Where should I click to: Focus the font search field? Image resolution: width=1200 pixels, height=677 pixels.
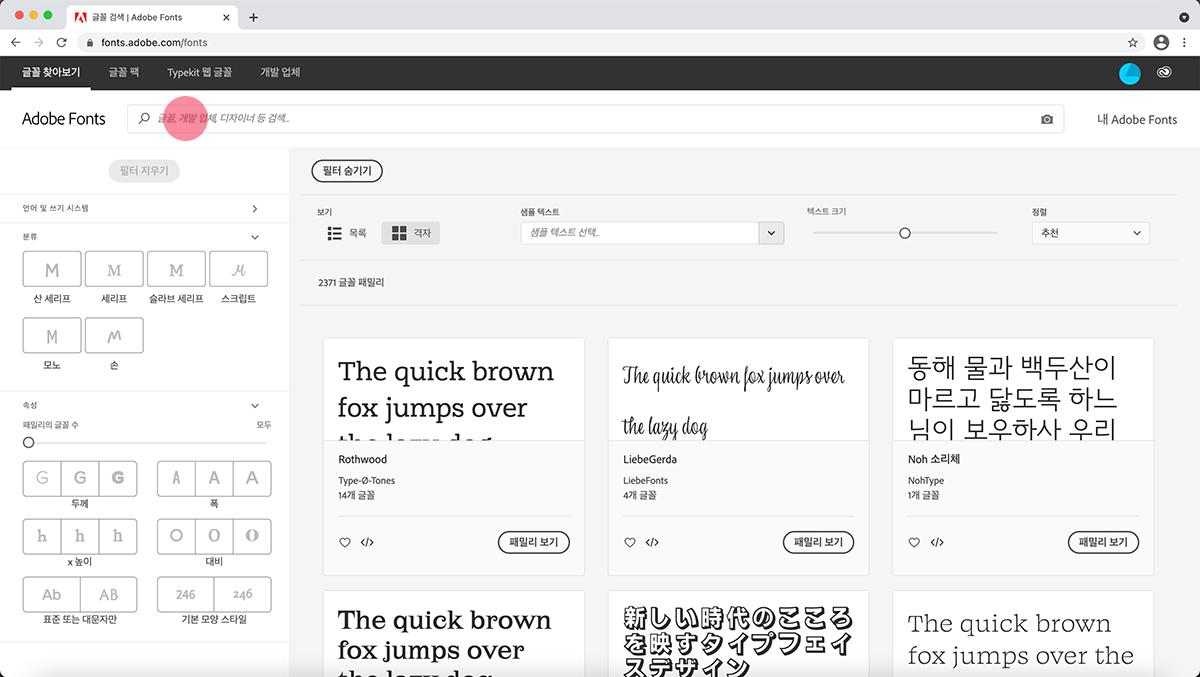pos(596,119)
